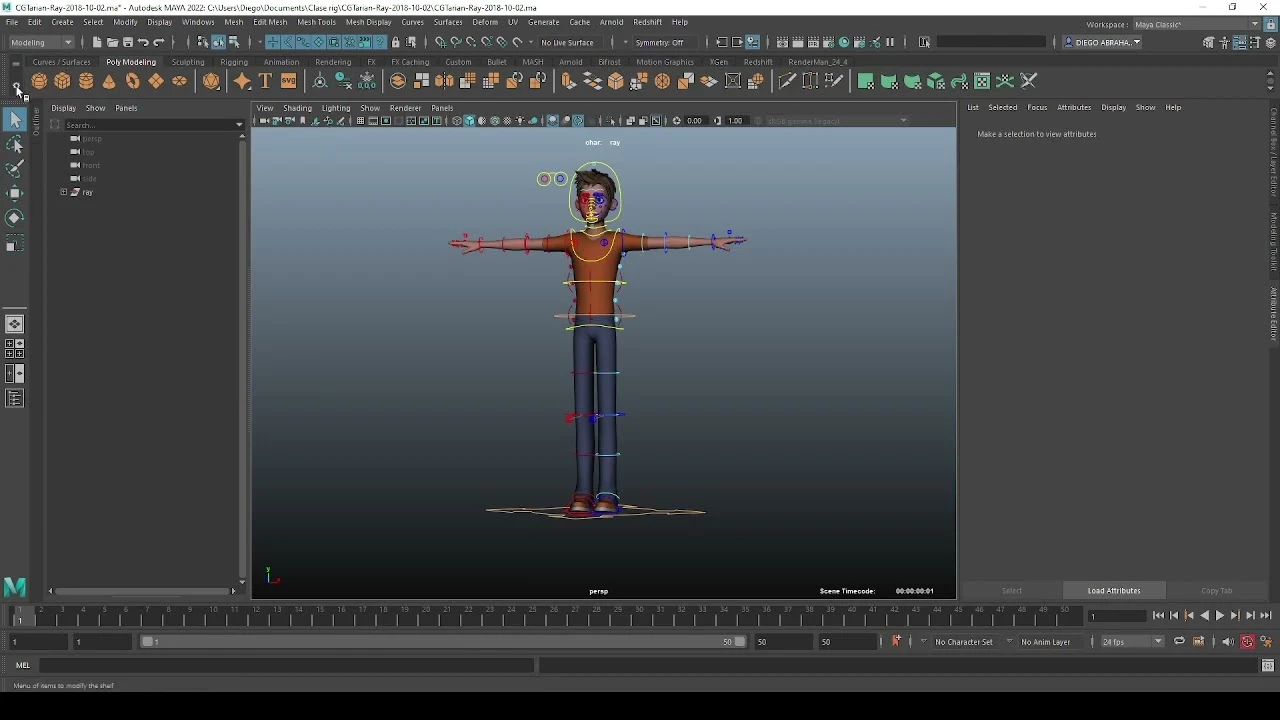Create polygon Type text with T icon

(x=265, y=81)
